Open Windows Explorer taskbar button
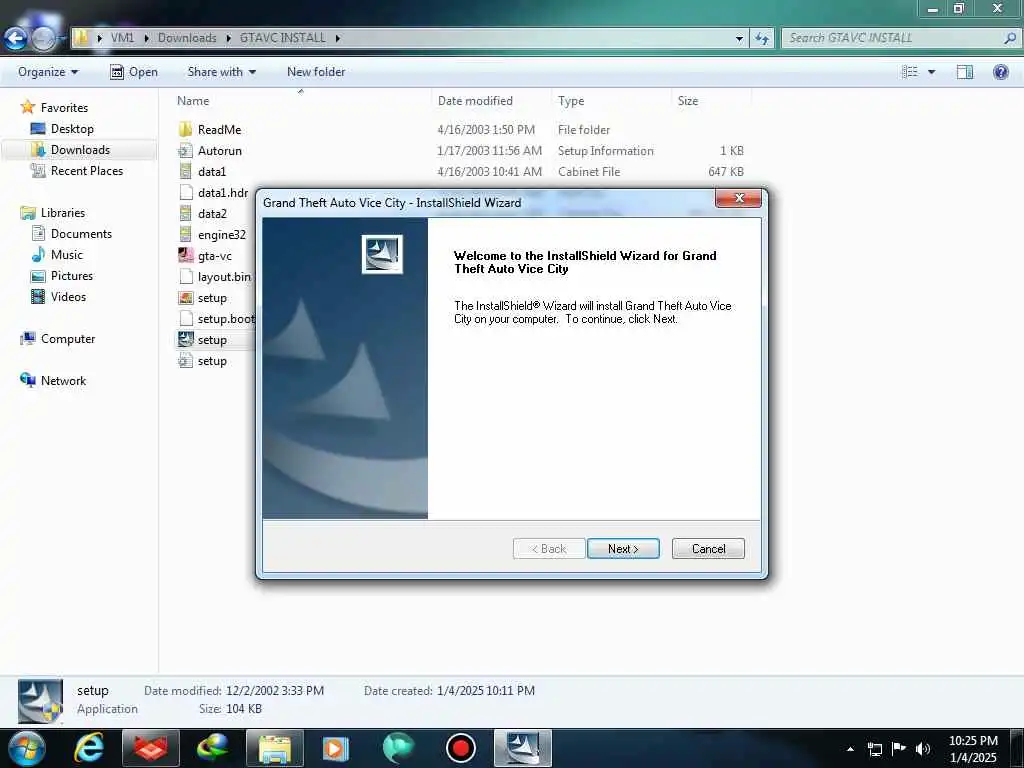The image size is (1024, 768). coord(274,748)
